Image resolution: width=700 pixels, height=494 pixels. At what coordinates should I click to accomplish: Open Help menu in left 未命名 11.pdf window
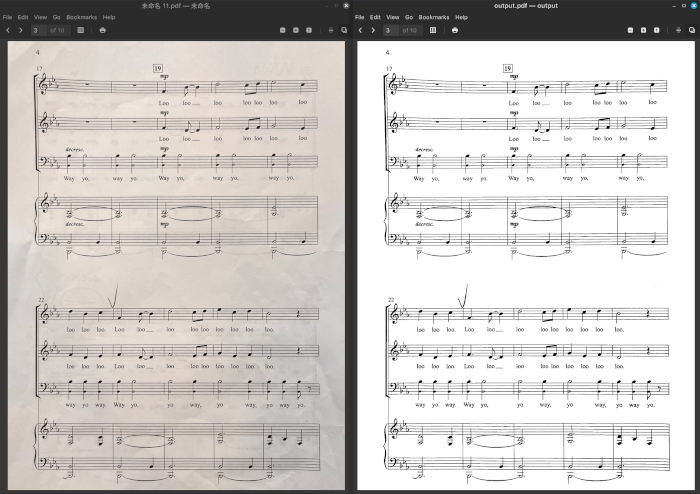pyautogui.click(x=109, y=17)
